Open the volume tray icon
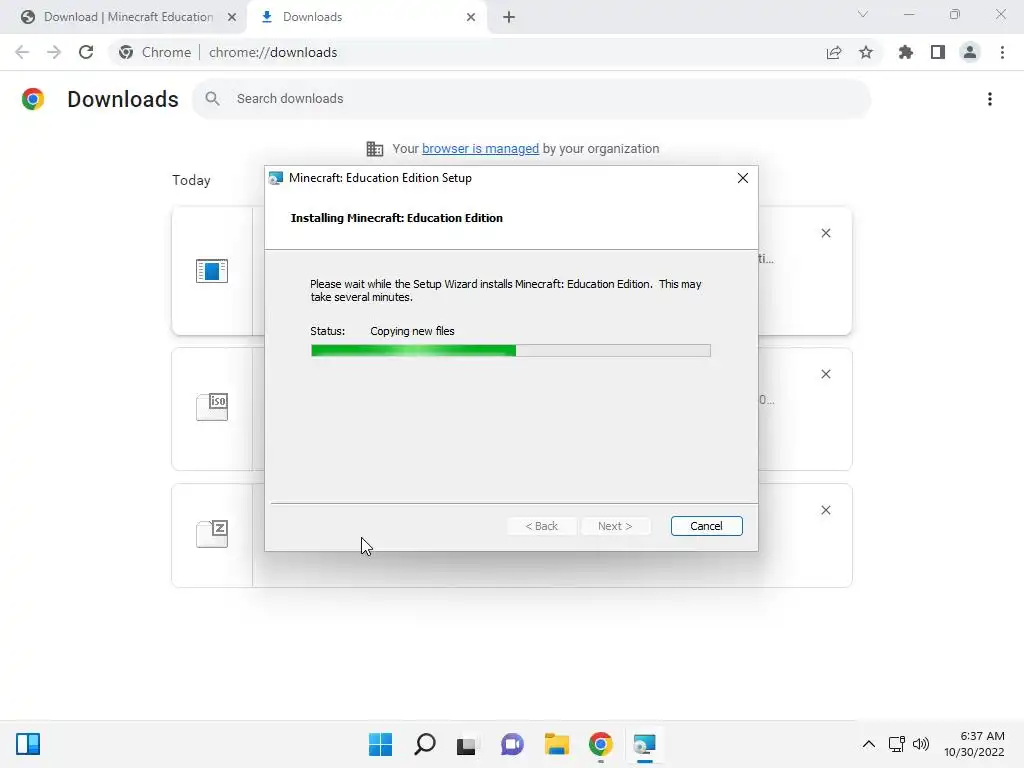The width and height of the screenshot is (1024, 768). pyautogui.click(x=921, y=744)
